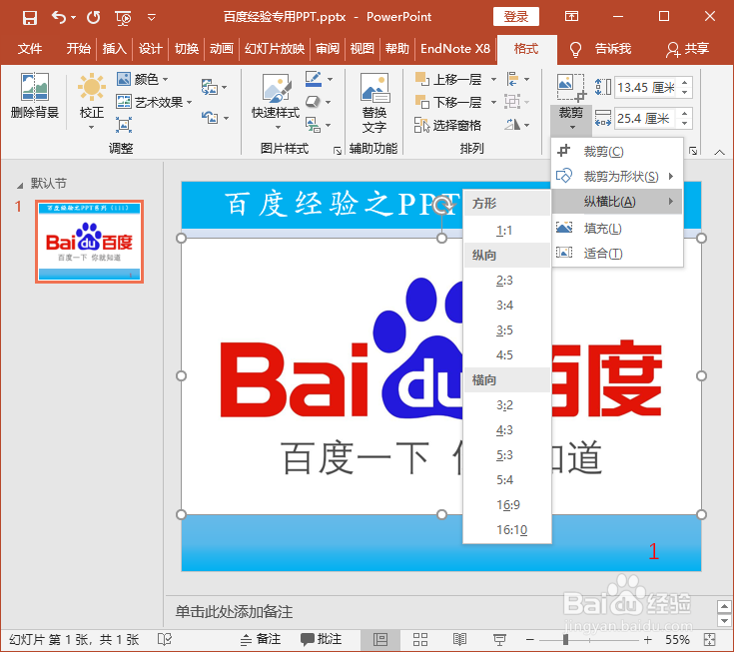Click the Redo/Repeat icon

pos(94,18)
